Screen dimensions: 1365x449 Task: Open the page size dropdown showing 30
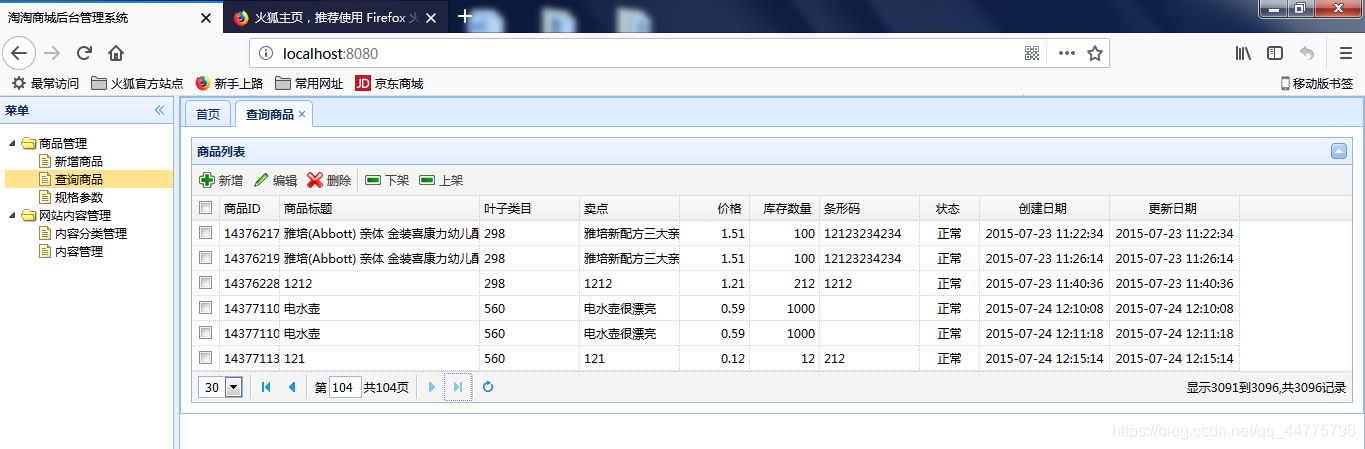(234, 387)
